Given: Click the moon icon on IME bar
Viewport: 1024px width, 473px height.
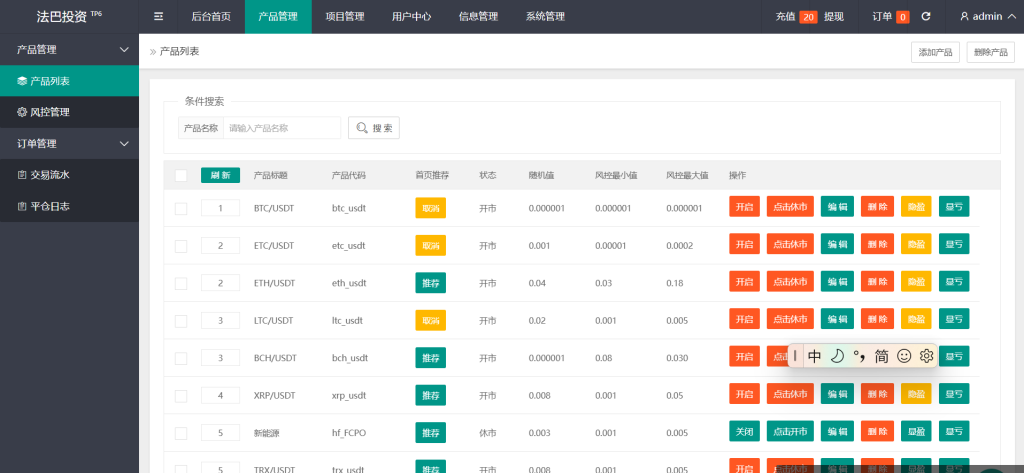Looking at the screenshot, I should 837,356.
